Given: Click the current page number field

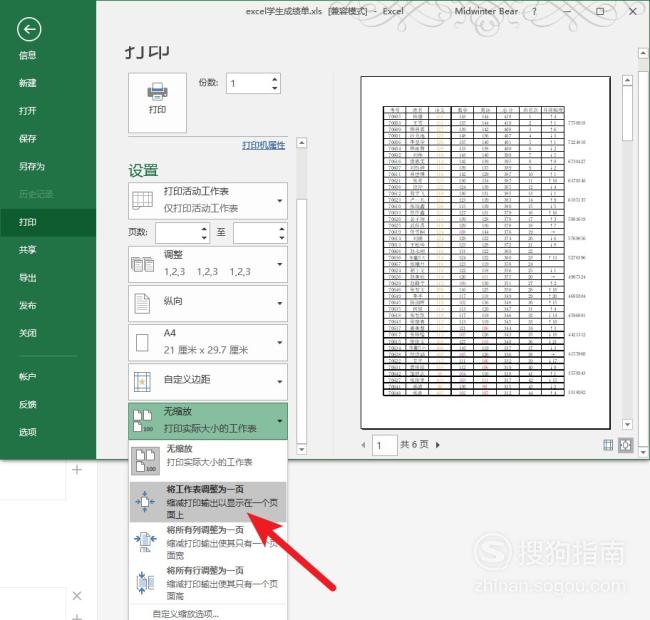Looking at the screenshot, I should coord(385,445).
